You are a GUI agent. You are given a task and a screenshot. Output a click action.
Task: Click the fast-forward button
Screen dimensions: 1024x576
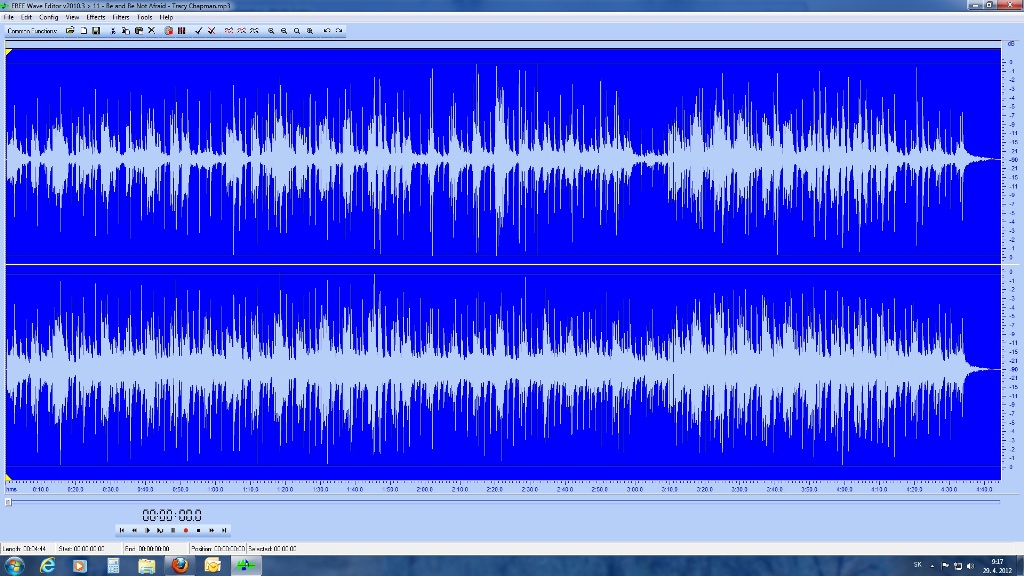click(212, 530)
